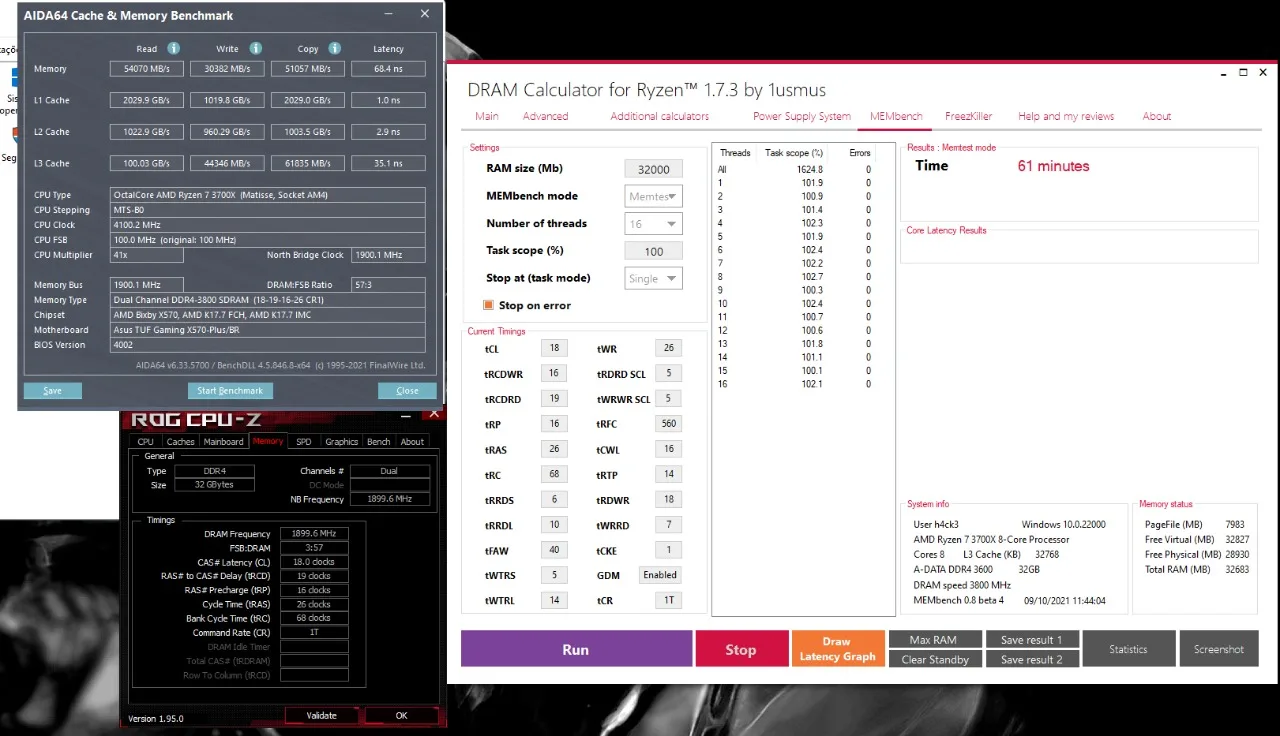The height and width of the screenshot is (736, 1280).
Task: Select the Memory tab in CPU-Z
Action: click(268, 441)
